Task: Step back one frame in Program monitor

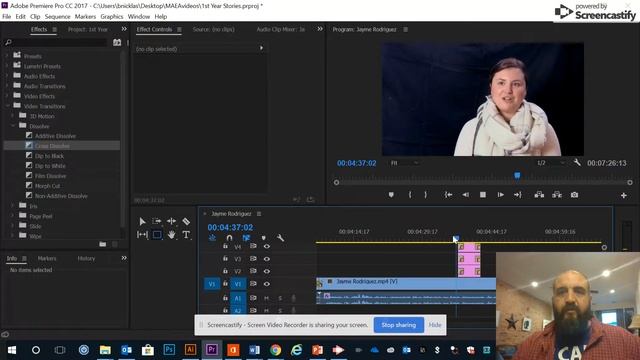Action: (465, 195)
